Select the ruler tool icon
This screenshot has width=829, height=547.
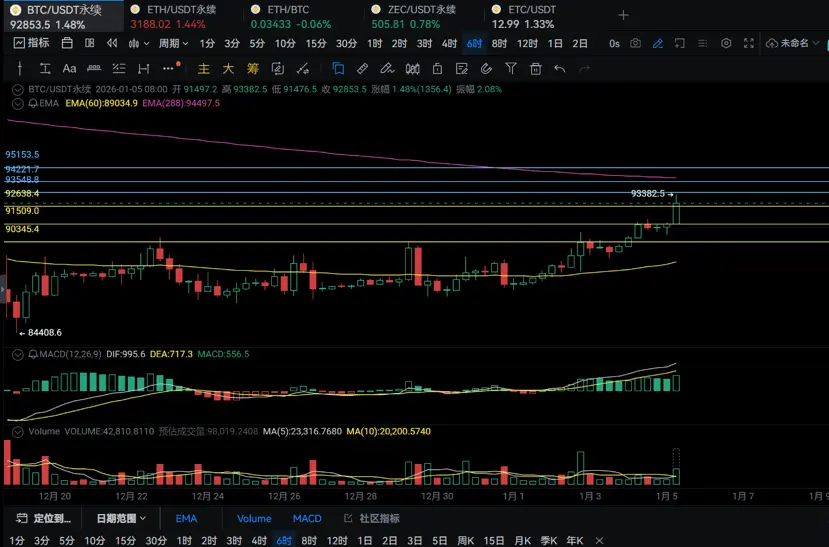point(362,68)
